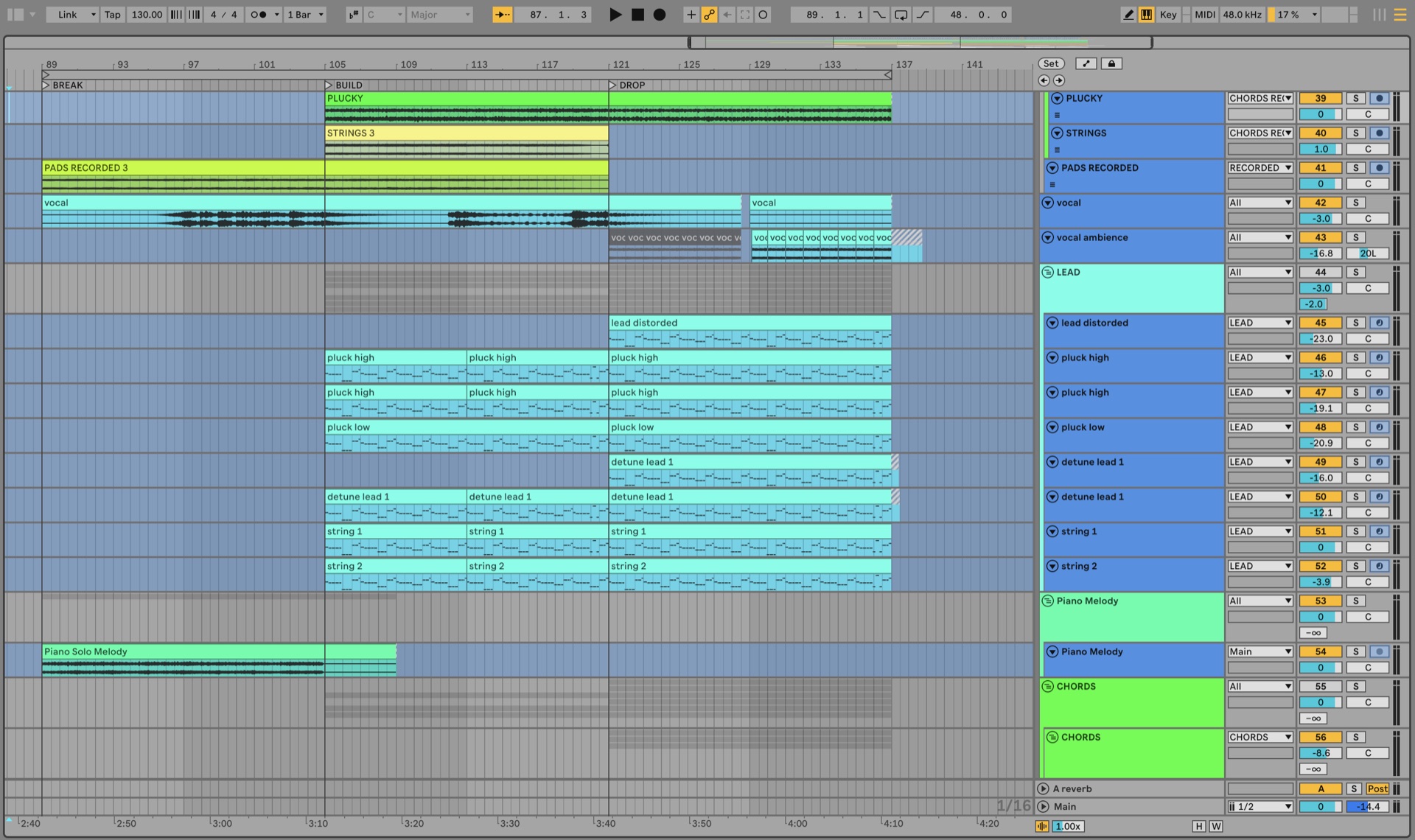
Task: Toggle Automation Mode icon beside Set
Action: point(1086,63)
